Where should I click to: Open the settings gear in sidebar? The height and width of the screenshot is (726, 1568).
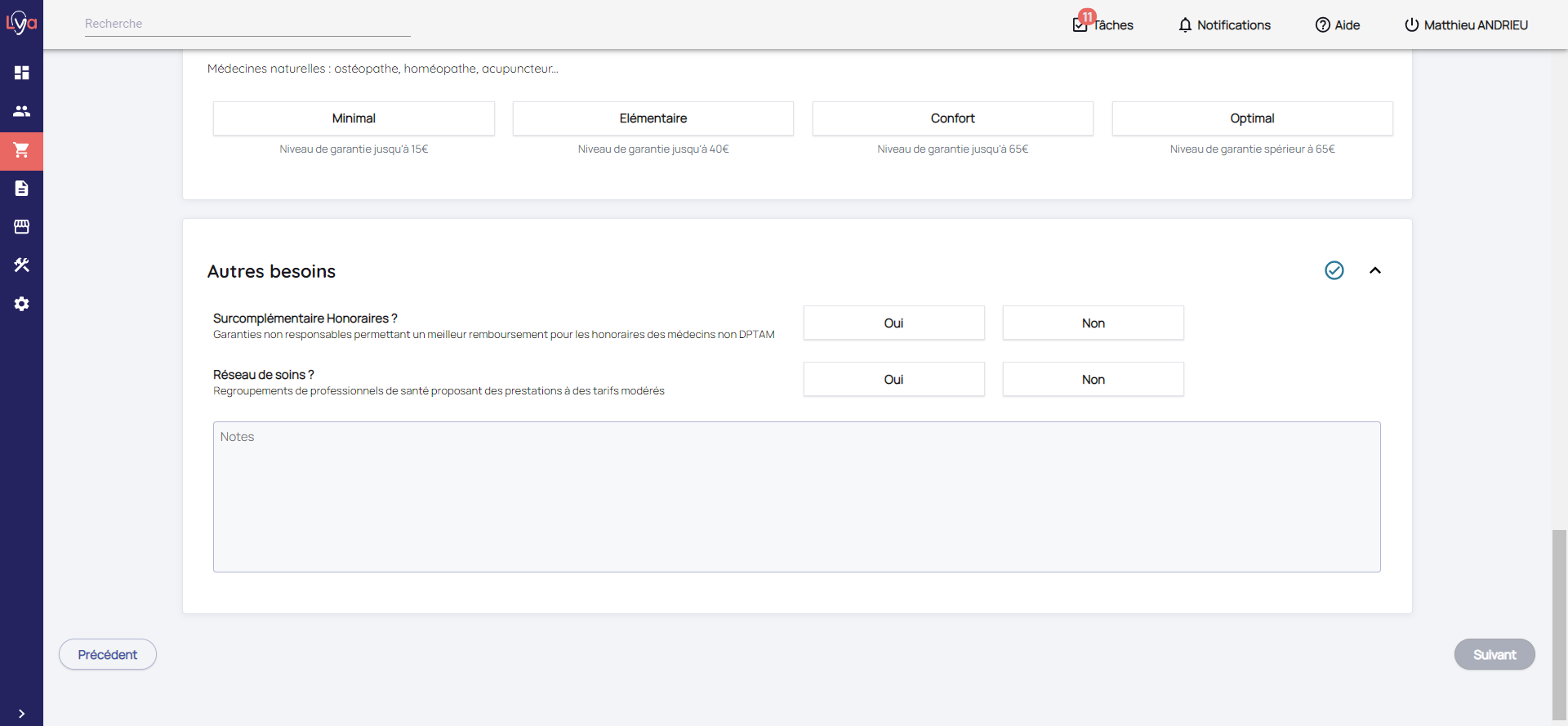tap(21, 304)
